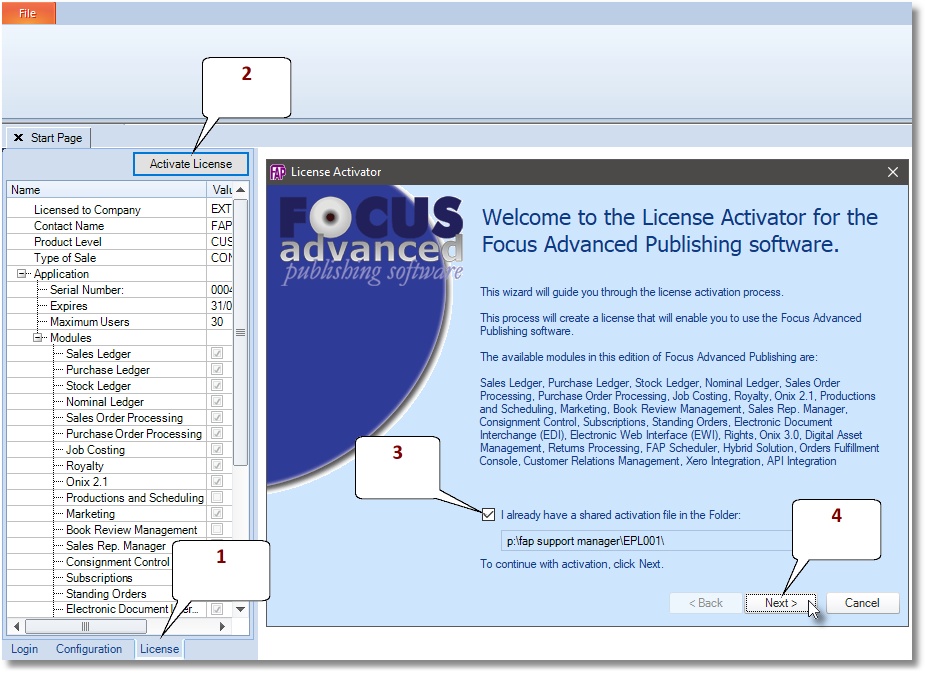926x674 pixels.
Task: Close the License Activator dialog
Action: click(x=892, y=172)
